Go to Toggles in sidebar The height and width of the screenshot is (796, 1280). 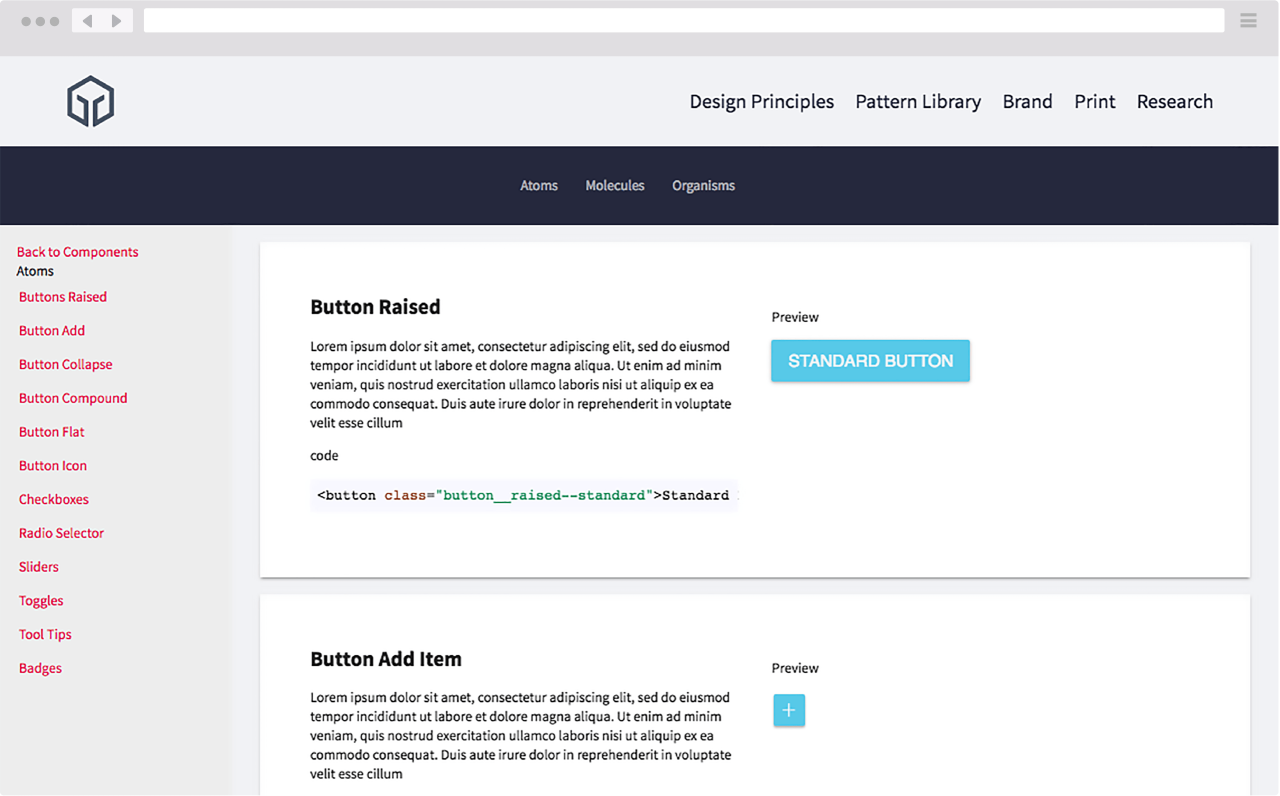(x=41, y=601)
